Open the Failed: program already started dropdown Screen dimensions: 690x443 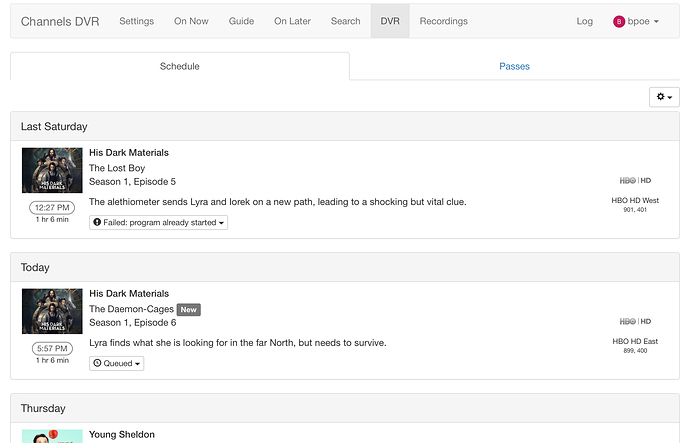(158, 222)
